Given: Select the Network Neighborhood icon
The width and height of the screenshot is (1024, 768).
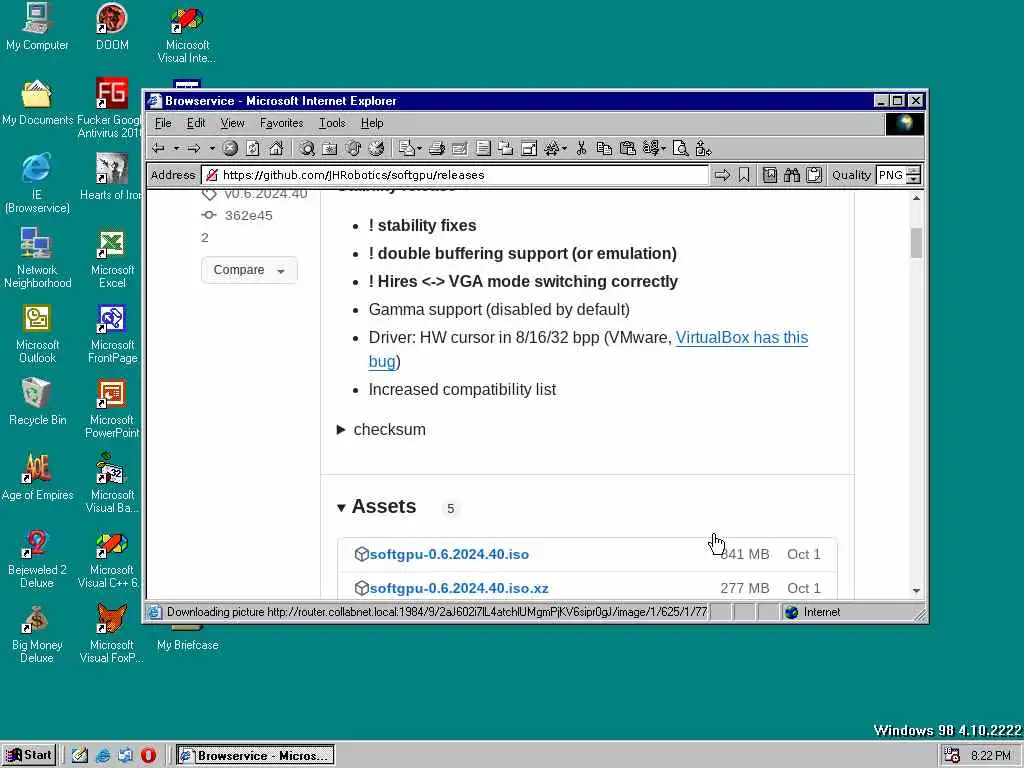Looking at the screenshot, I should tap(37, 259).
